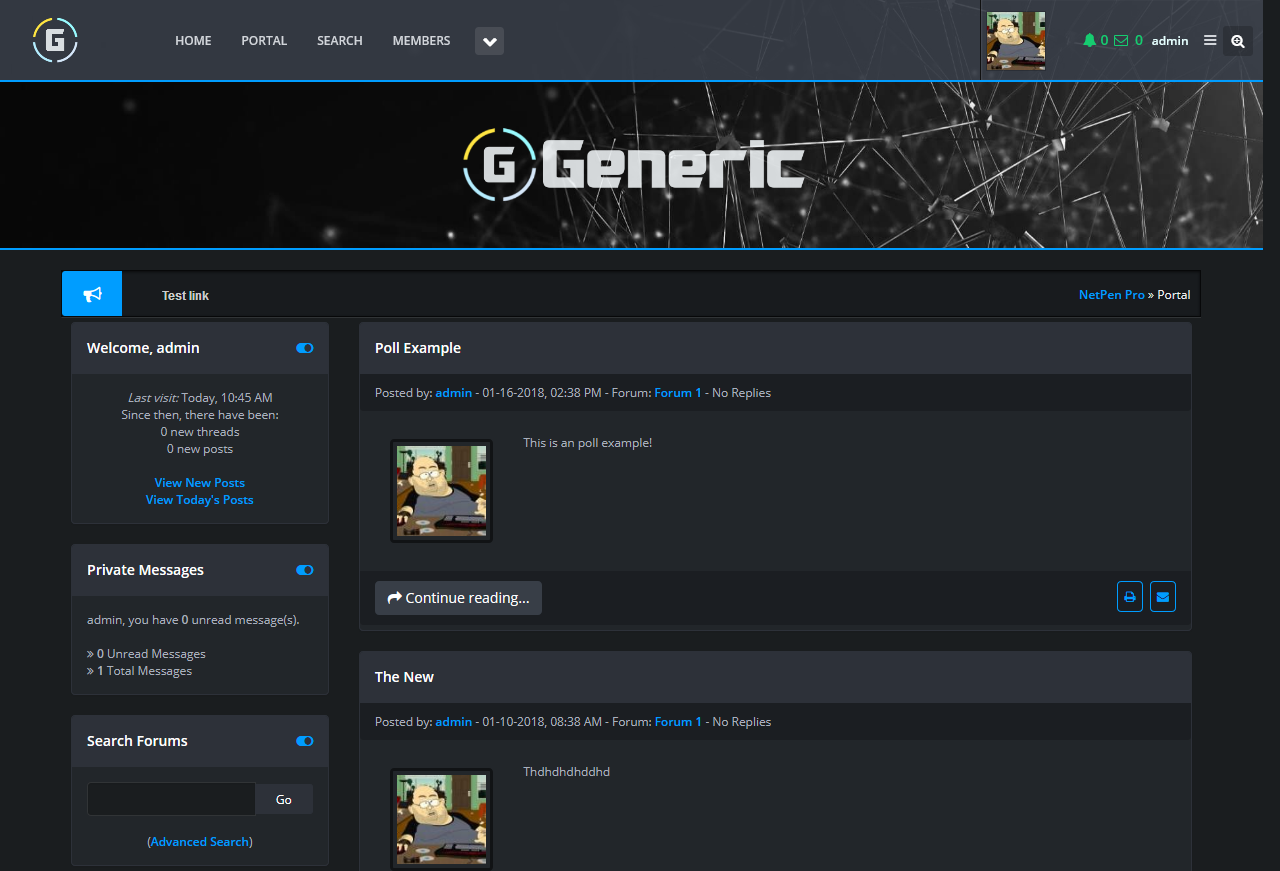Open View New Posts link
Image resolution: width=1280 pixels, height=871 pixels.
point(199,482)
